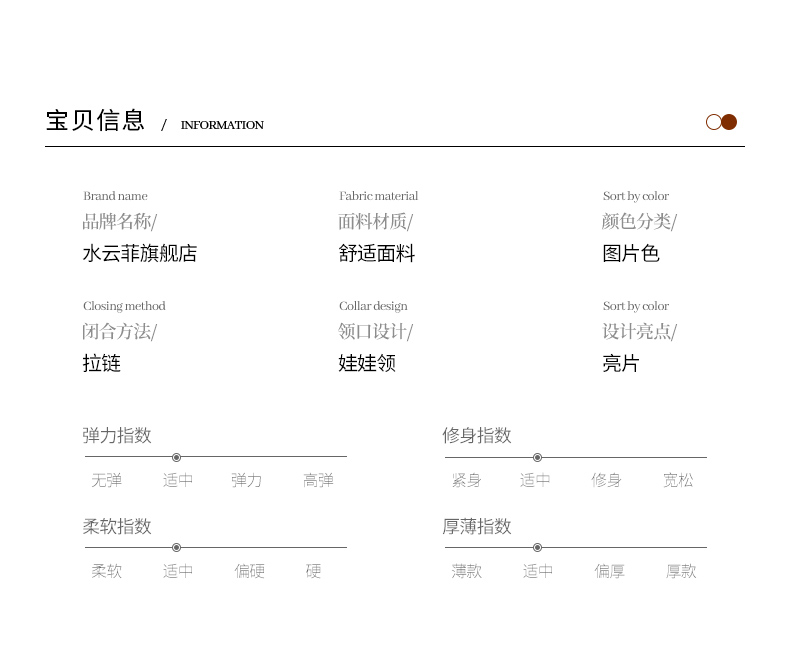Click 适中 under 柔软指数
The image size is (790, 659).
click(x=178, y=571)
